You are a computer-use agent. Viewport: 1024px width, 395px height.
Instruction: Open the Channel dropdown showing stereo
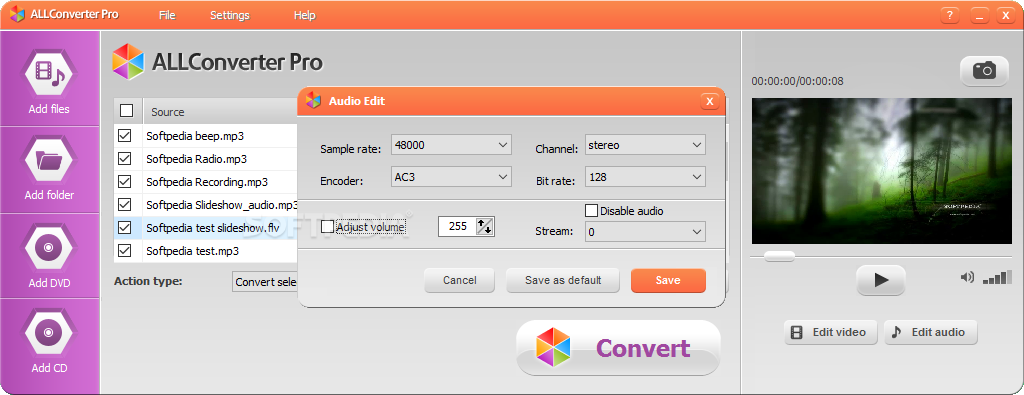[x=645, y=145]
